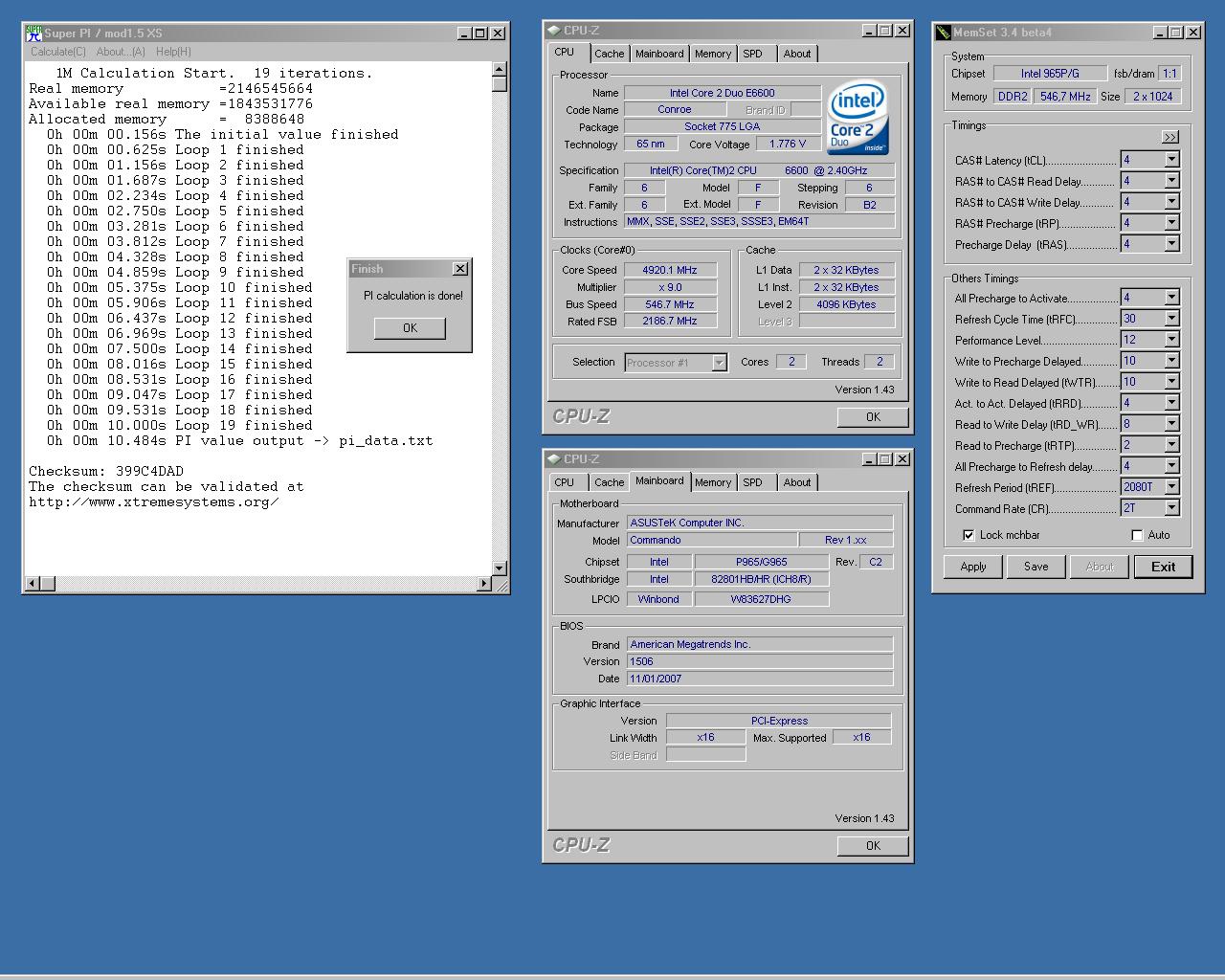
Task: Open the Precharge Delay (tRAS) dropdown
Action: point(1171,244)
